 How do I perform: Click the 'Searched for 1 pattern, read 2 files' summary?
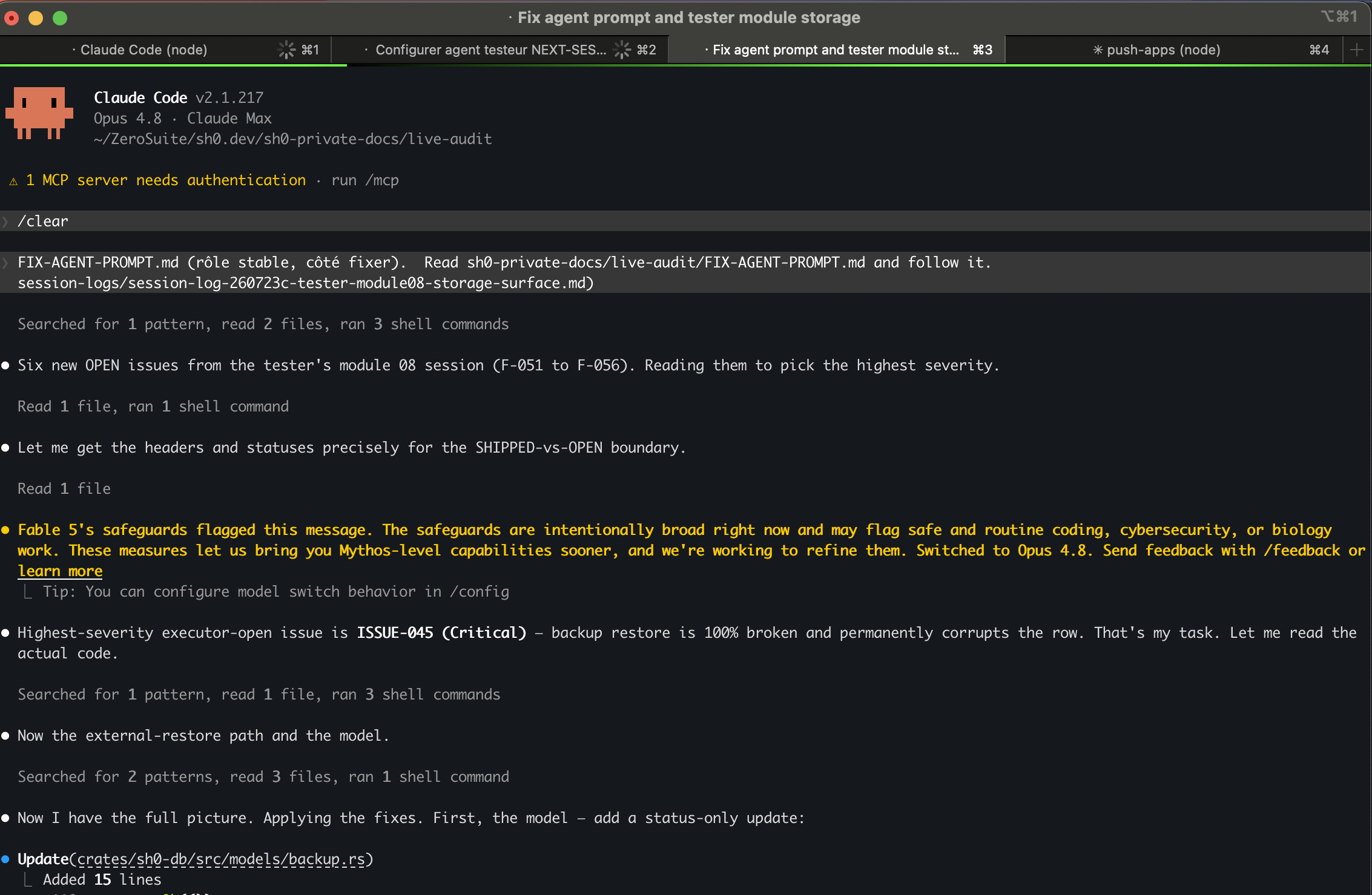pyautogui.click(x=263, y=324)
